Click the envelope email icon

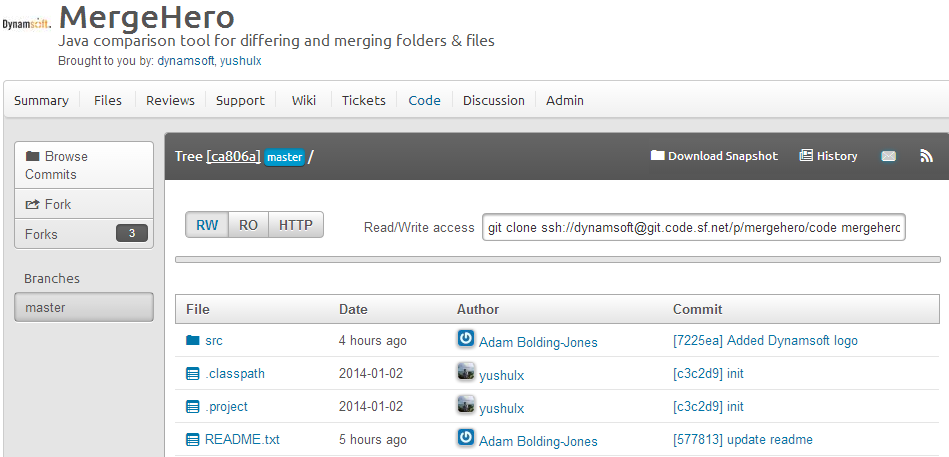tap(888, 156)
